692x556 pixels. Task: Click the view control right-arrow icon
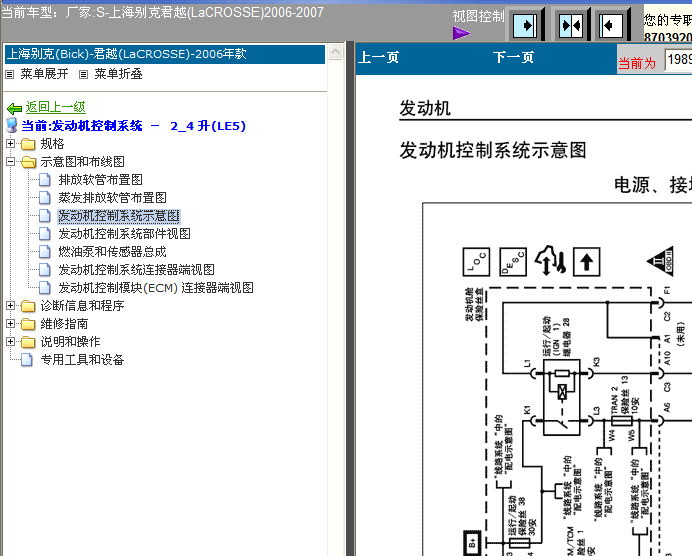click(525, 26)
